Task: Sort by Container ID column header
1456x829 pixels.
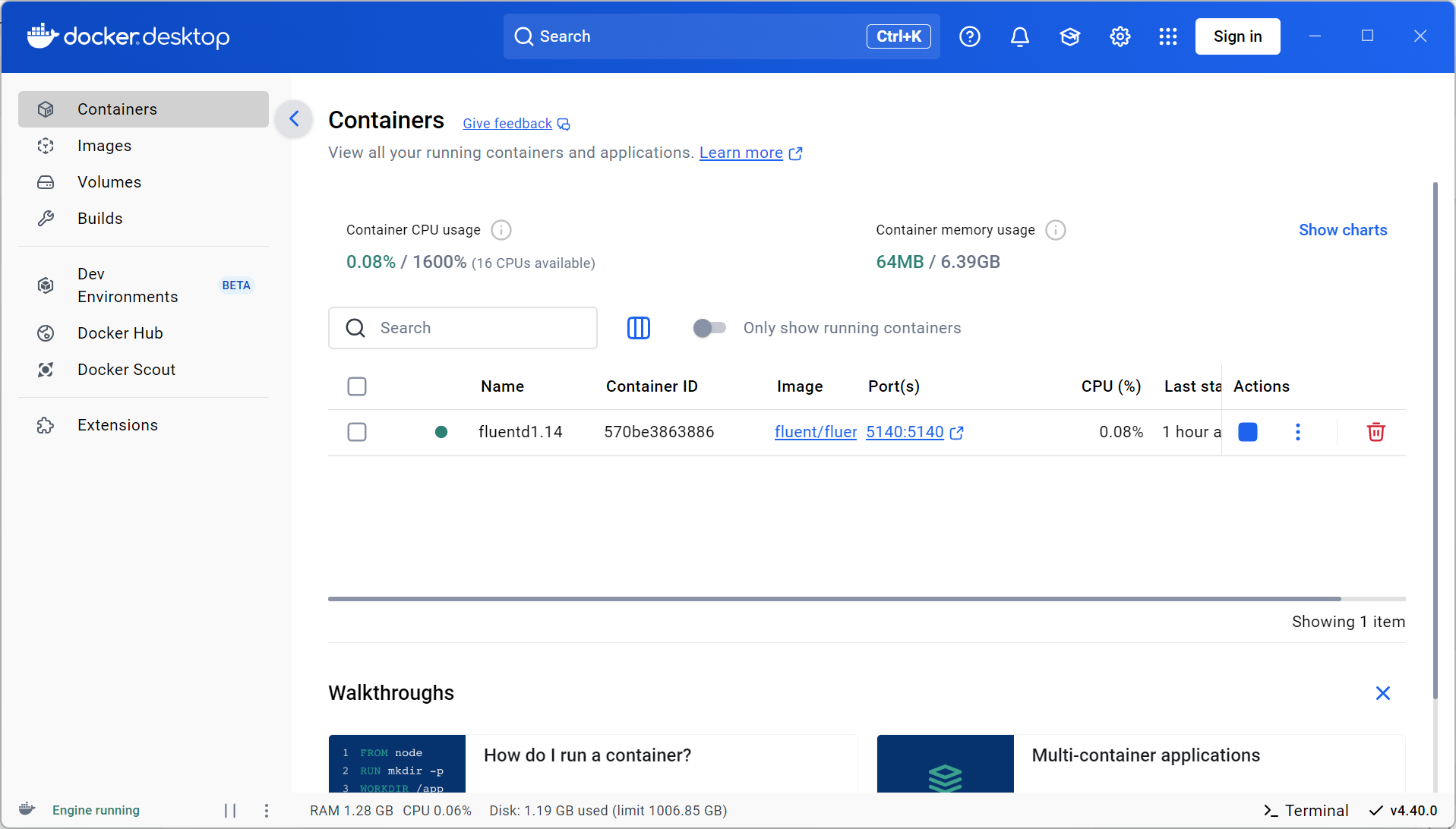Action: (652, 386)
